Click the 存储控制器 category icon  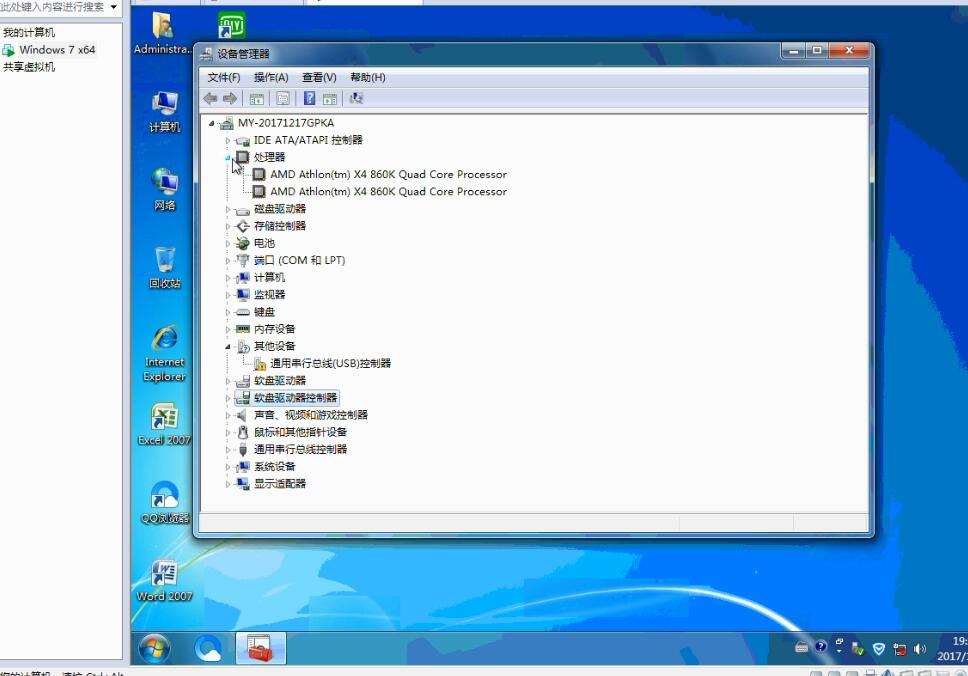(243, 227)
